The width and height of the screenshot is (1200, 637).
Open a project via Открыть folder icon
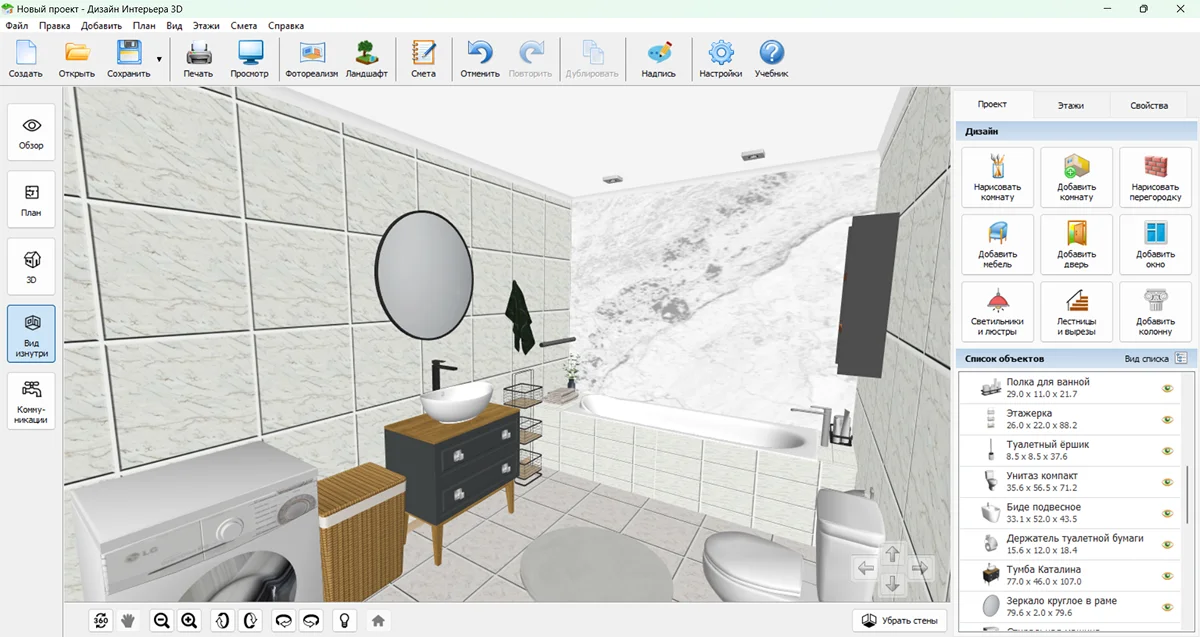[x=77, y=59]
